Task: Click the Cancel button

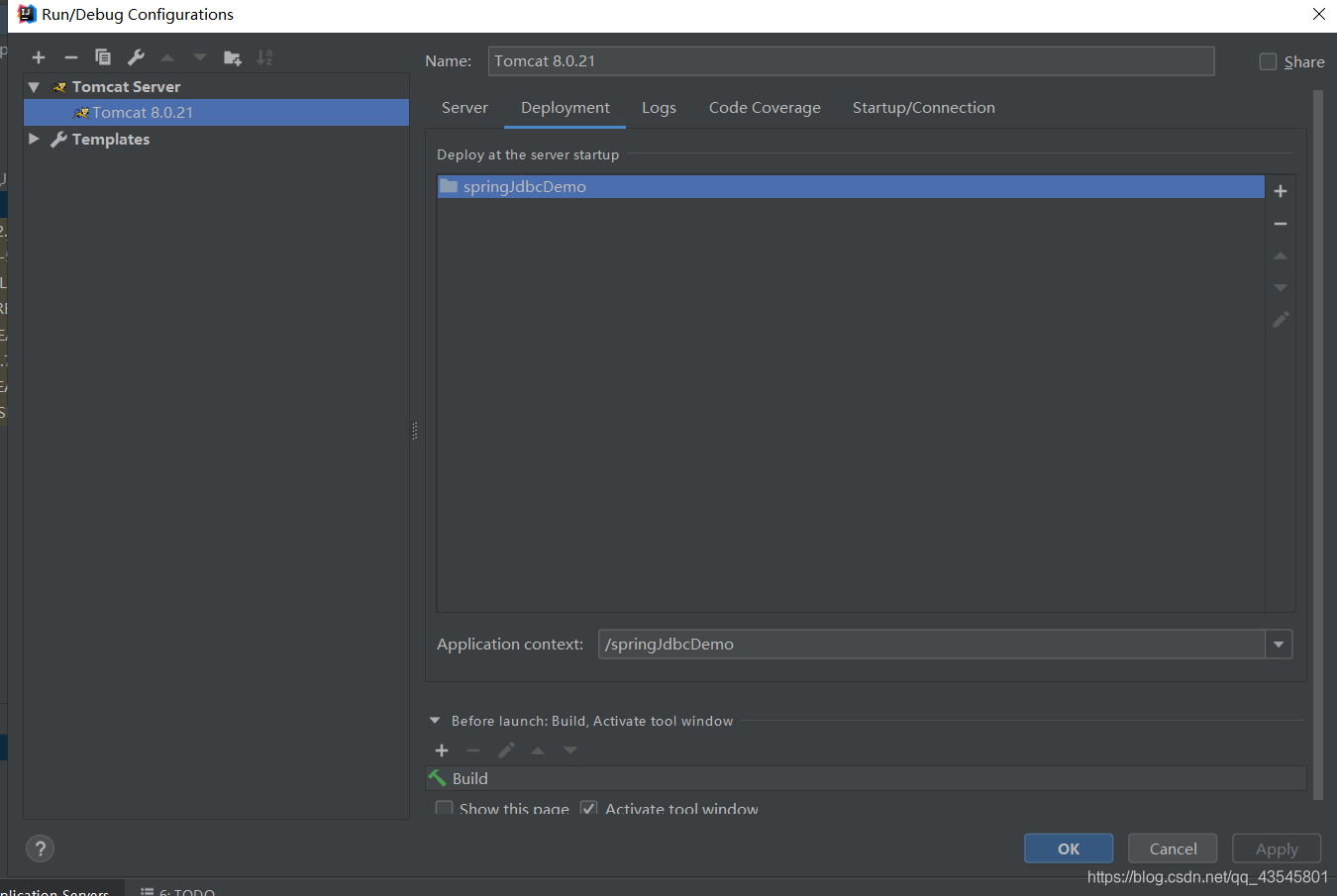Action: point(1173,848)
